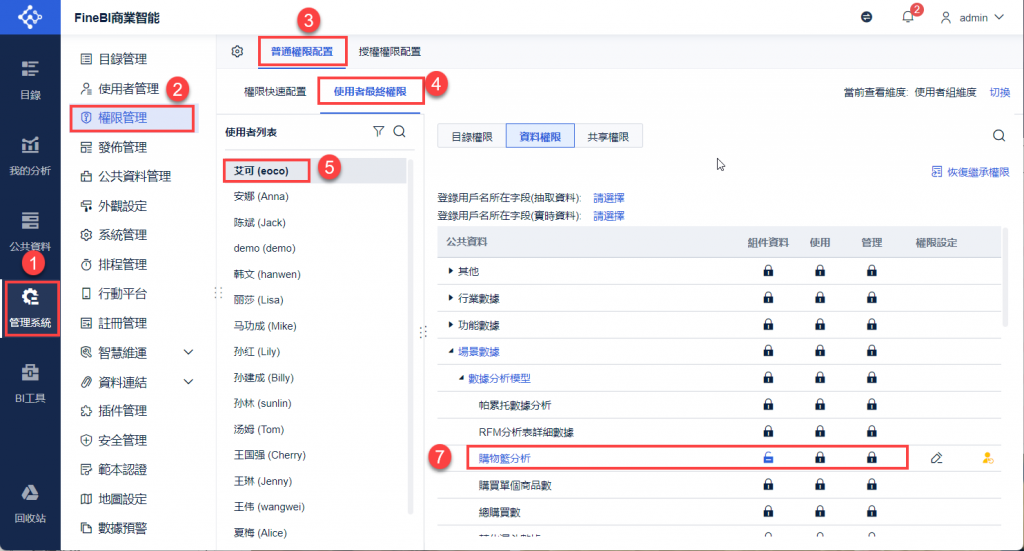Open the notification bell icon
Viewport: 1024px width, 551px height.
click(x=908, y=17)
